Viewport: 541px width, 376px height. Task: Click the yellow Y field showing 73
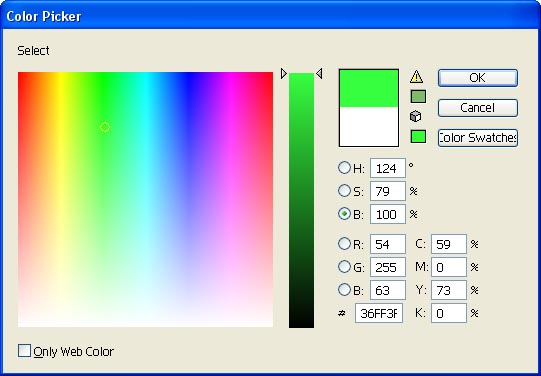(449, 290)
